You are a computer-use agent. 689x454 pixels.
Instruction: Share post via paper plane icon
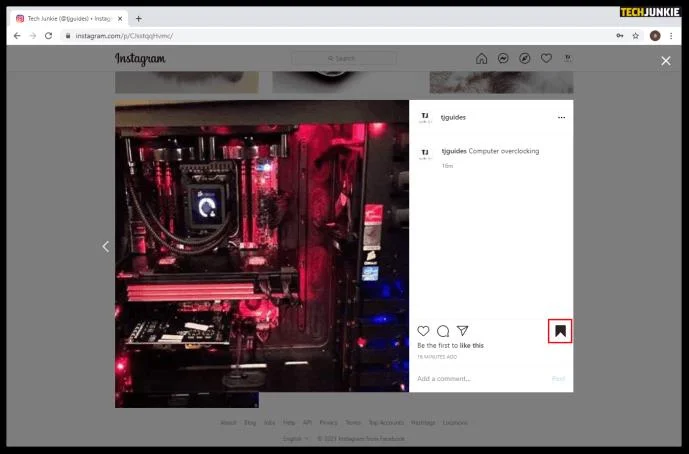click(x=462, y=331)
